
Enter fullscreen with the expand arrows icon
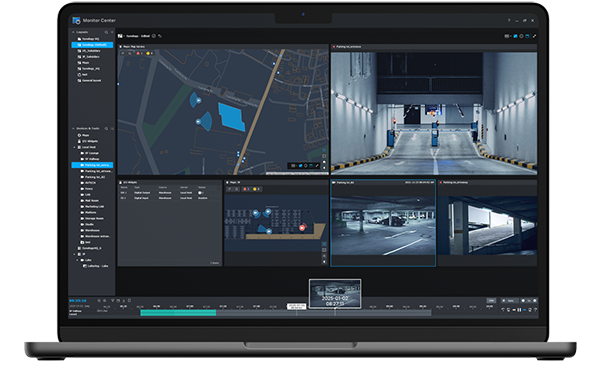pyautogui.click(x=534, y=36)
